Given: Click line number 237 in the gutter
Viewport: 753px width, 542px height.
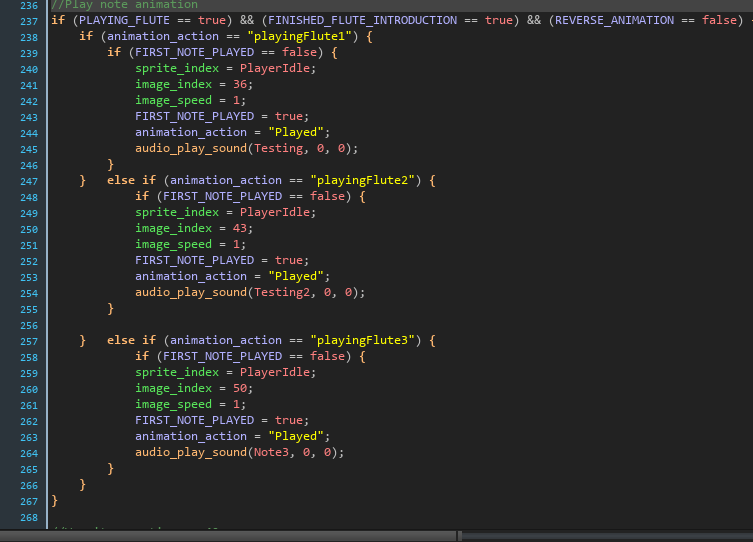Looking at the screenshot, I should tap(29, 22).
